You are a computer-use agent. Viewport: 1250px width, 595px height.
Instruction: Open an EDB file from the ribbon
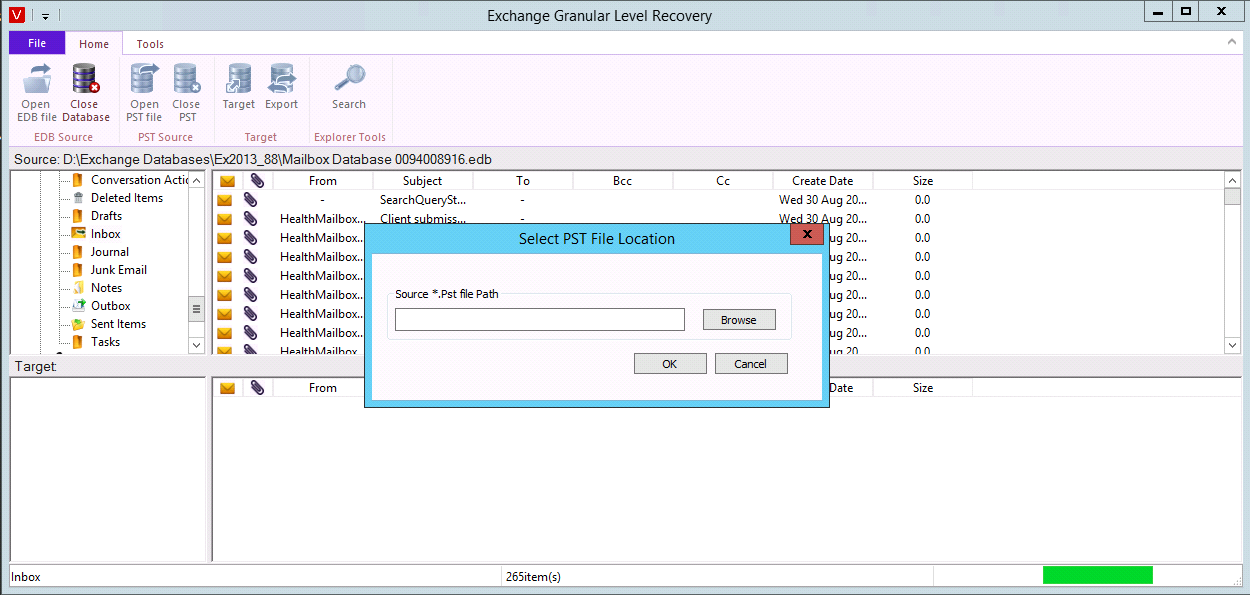pyautogui.click(x=36, y=92)
